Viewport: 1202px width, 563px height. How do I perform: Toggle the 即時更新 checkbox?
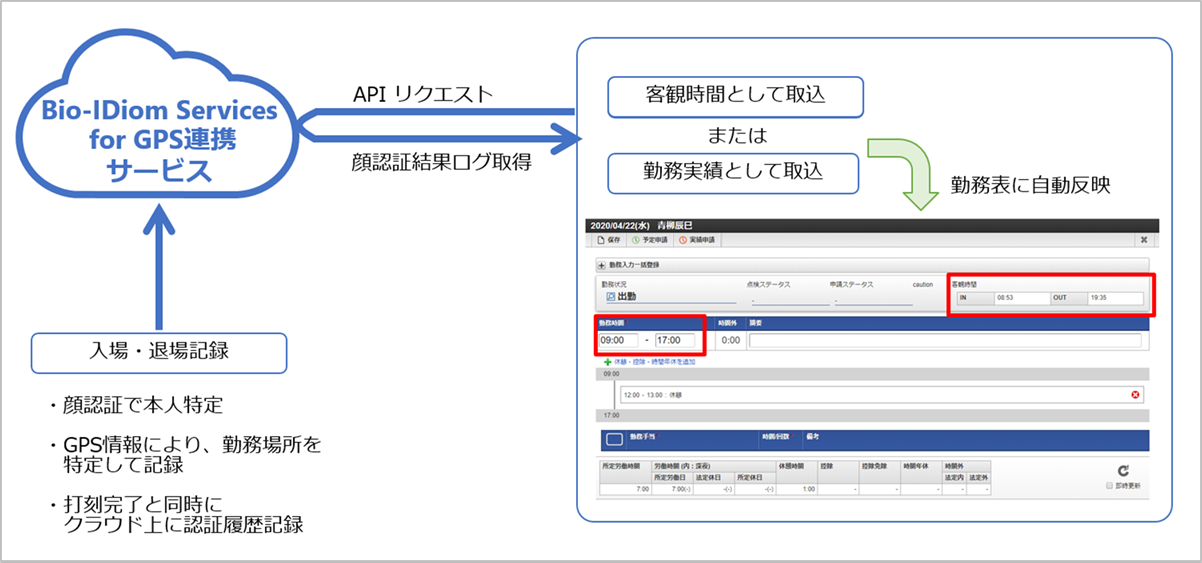click(x=1109, y=485)
